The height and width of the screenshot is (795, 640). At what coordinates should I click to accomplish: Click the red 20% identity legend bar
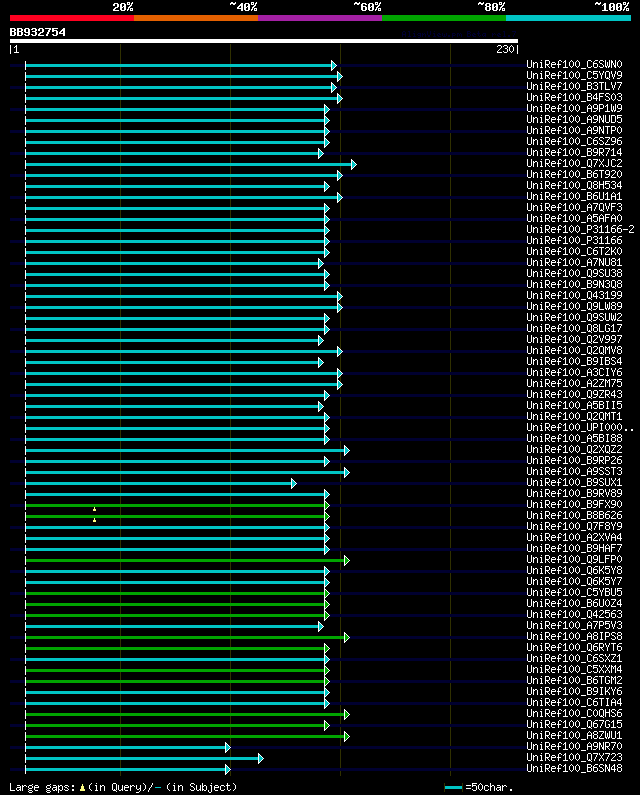pos(72,18)
